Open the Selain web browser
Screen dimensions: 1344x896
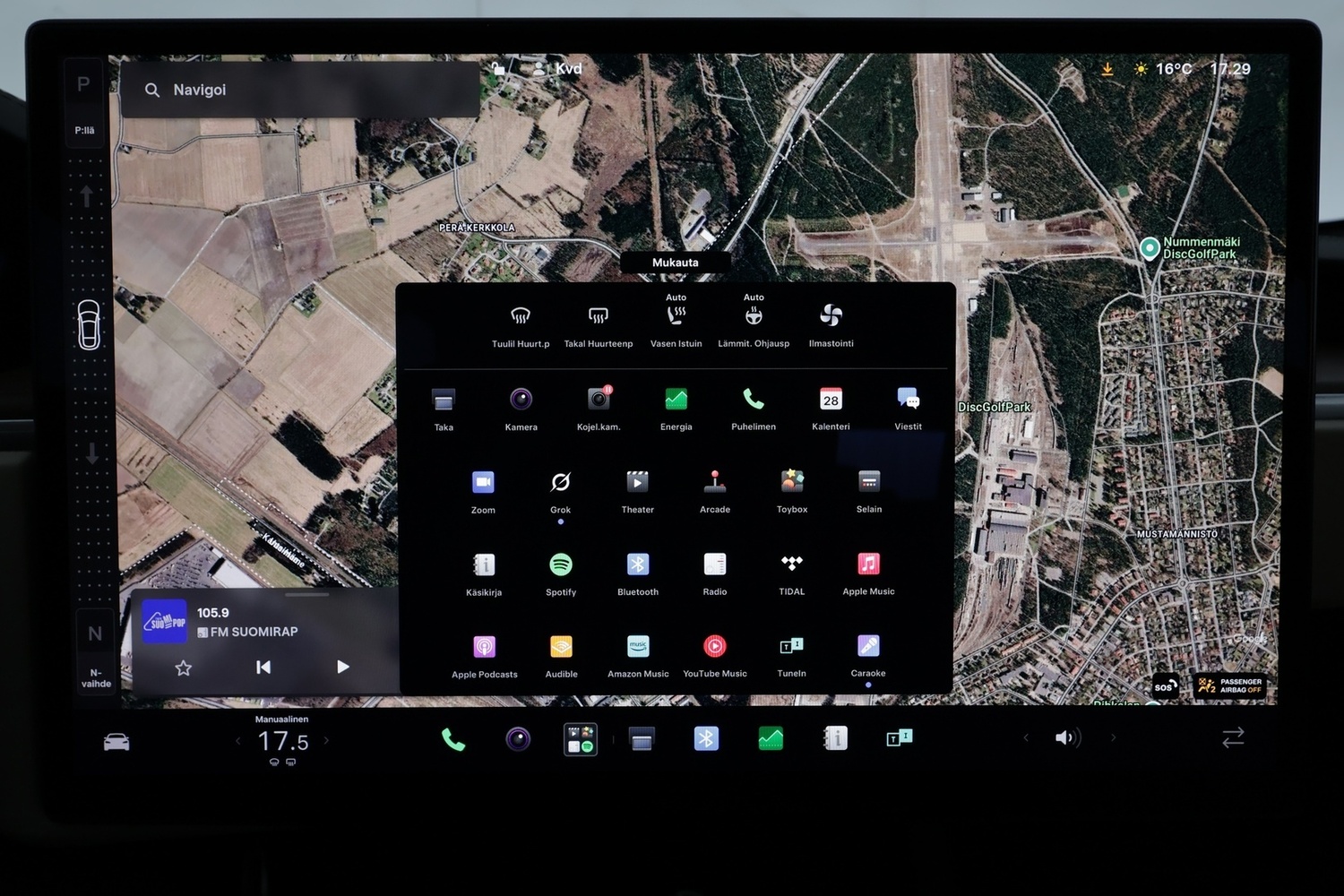coord(869,481)
